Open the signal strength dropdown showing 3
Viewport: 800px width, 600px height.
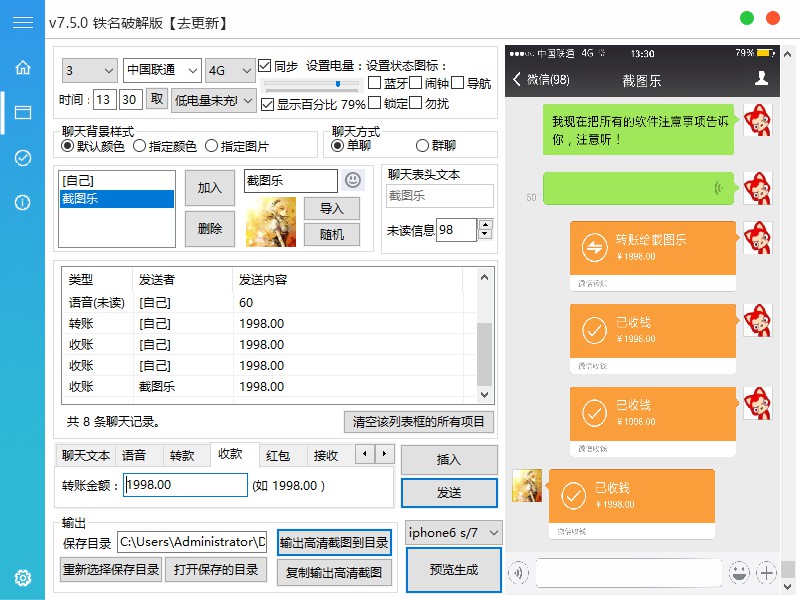click(90, 70)
